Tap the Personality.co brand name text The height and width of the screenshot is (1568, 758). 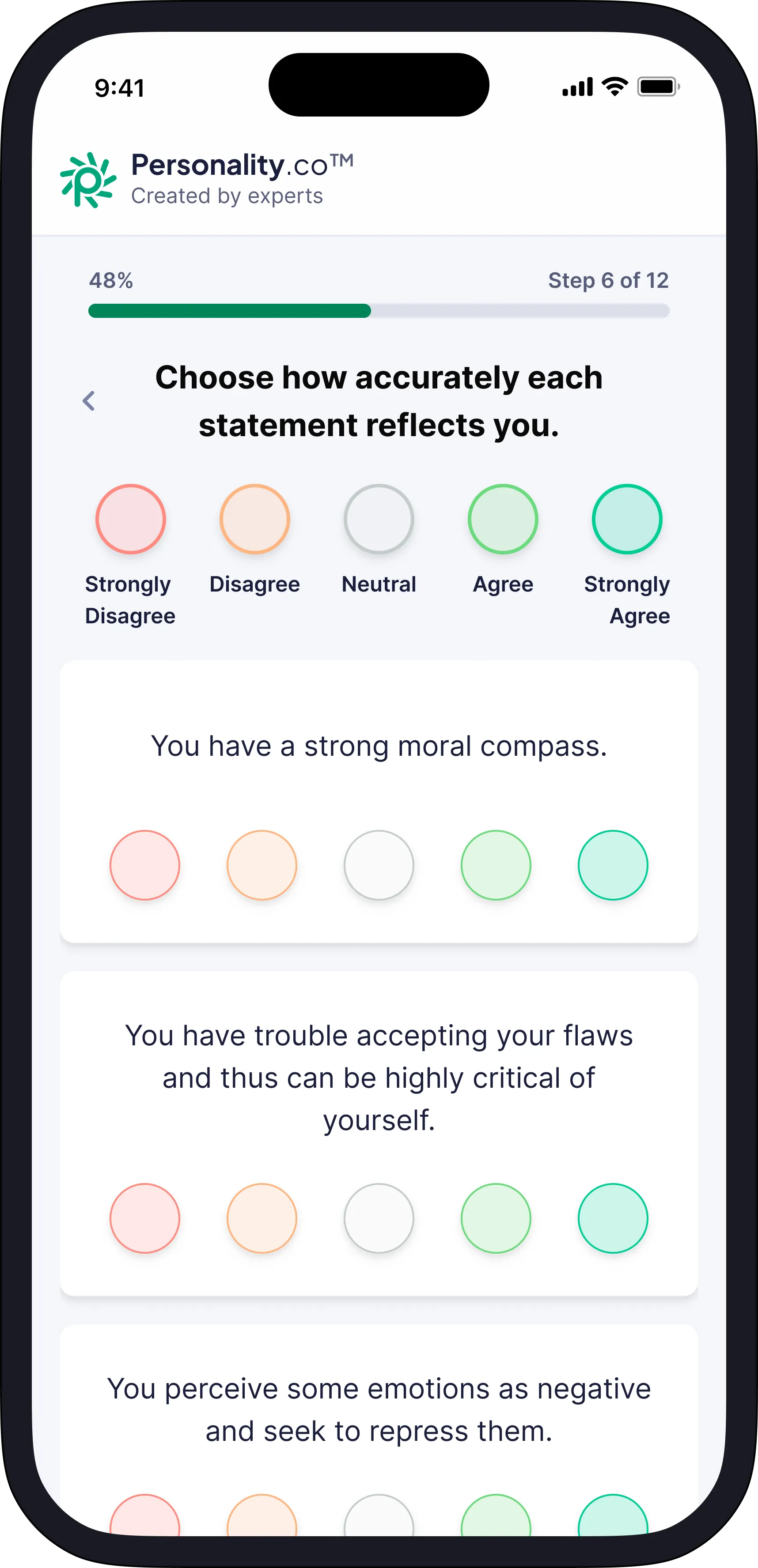[242, 165]
